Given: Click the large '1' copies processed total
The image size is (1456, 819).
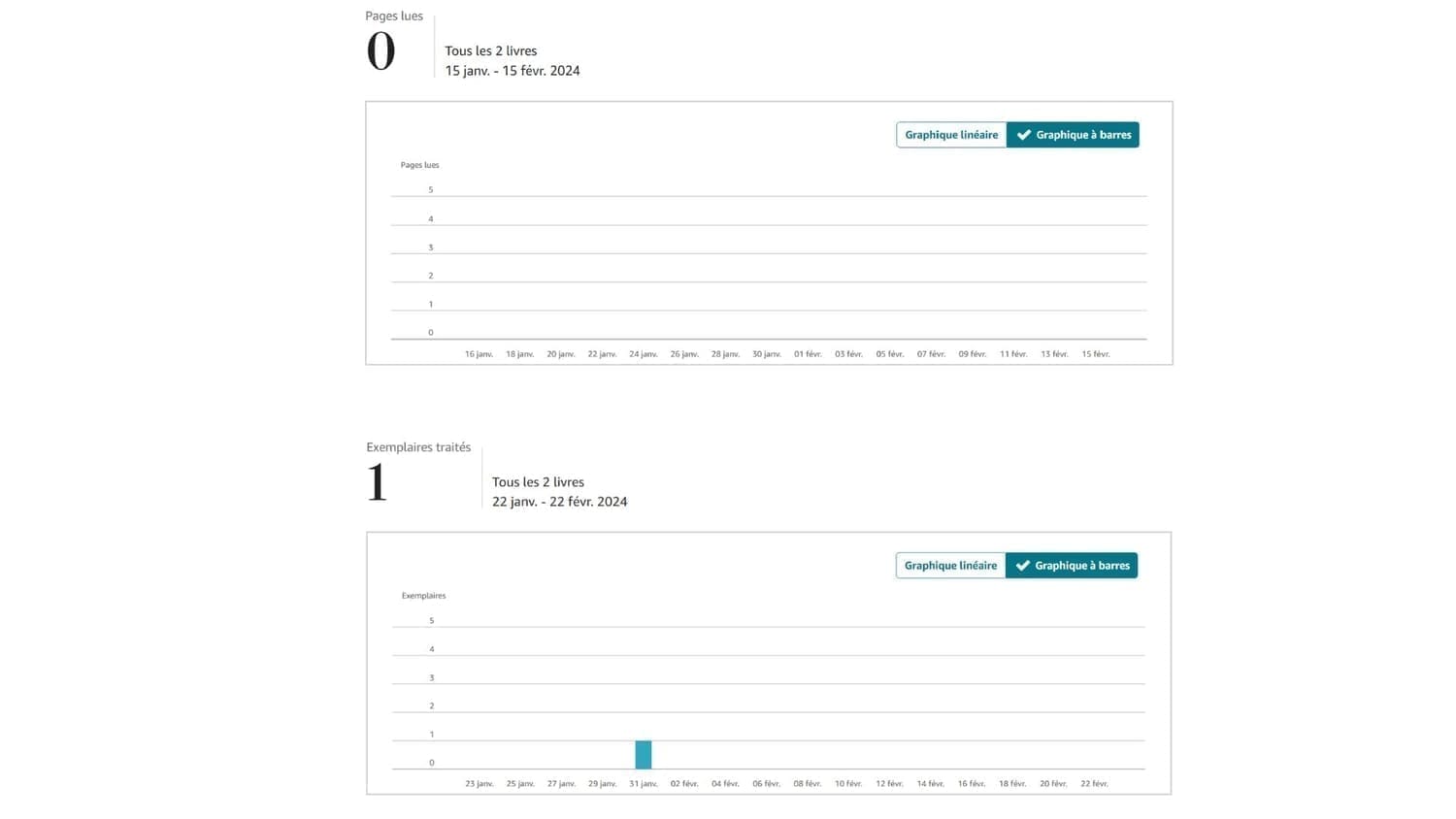Looking at the screenshot, I should coord(377,482).
